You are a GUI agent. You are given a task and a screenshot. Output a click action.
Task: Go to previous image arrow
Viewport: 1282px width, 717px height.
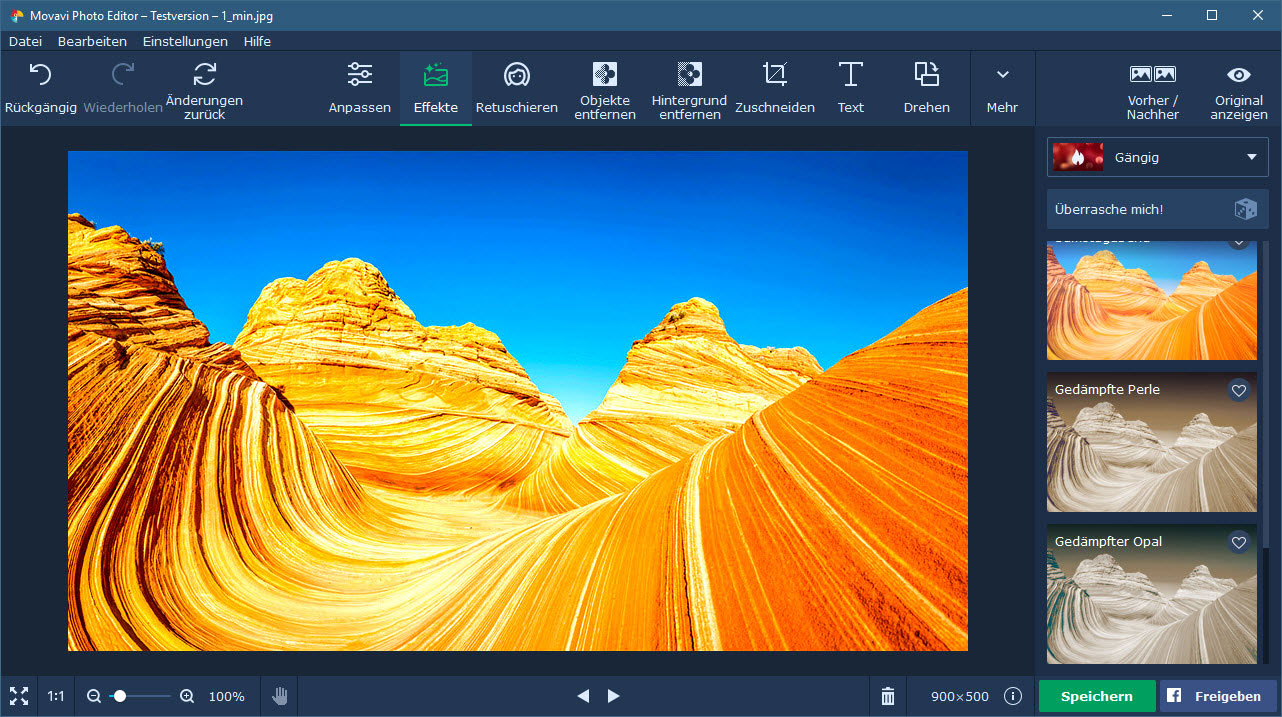coord(583,696)
